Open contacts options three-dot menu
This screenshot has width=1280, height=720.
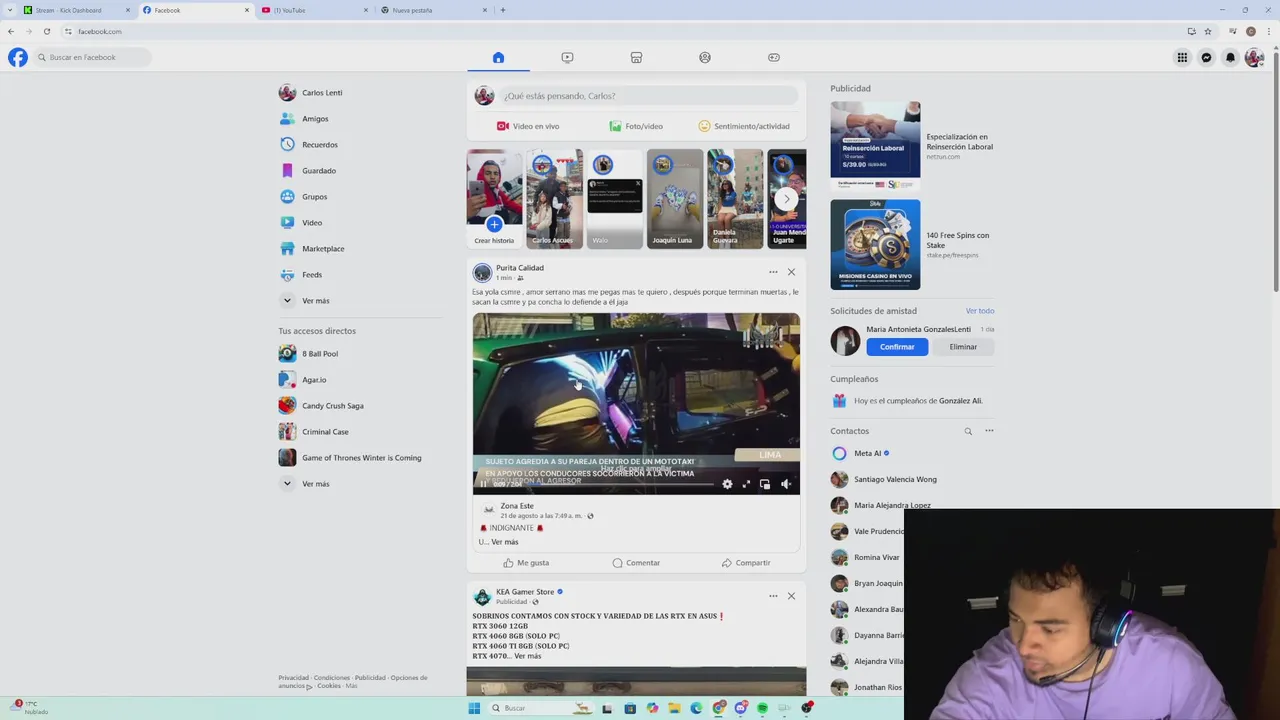coord(989,431)
